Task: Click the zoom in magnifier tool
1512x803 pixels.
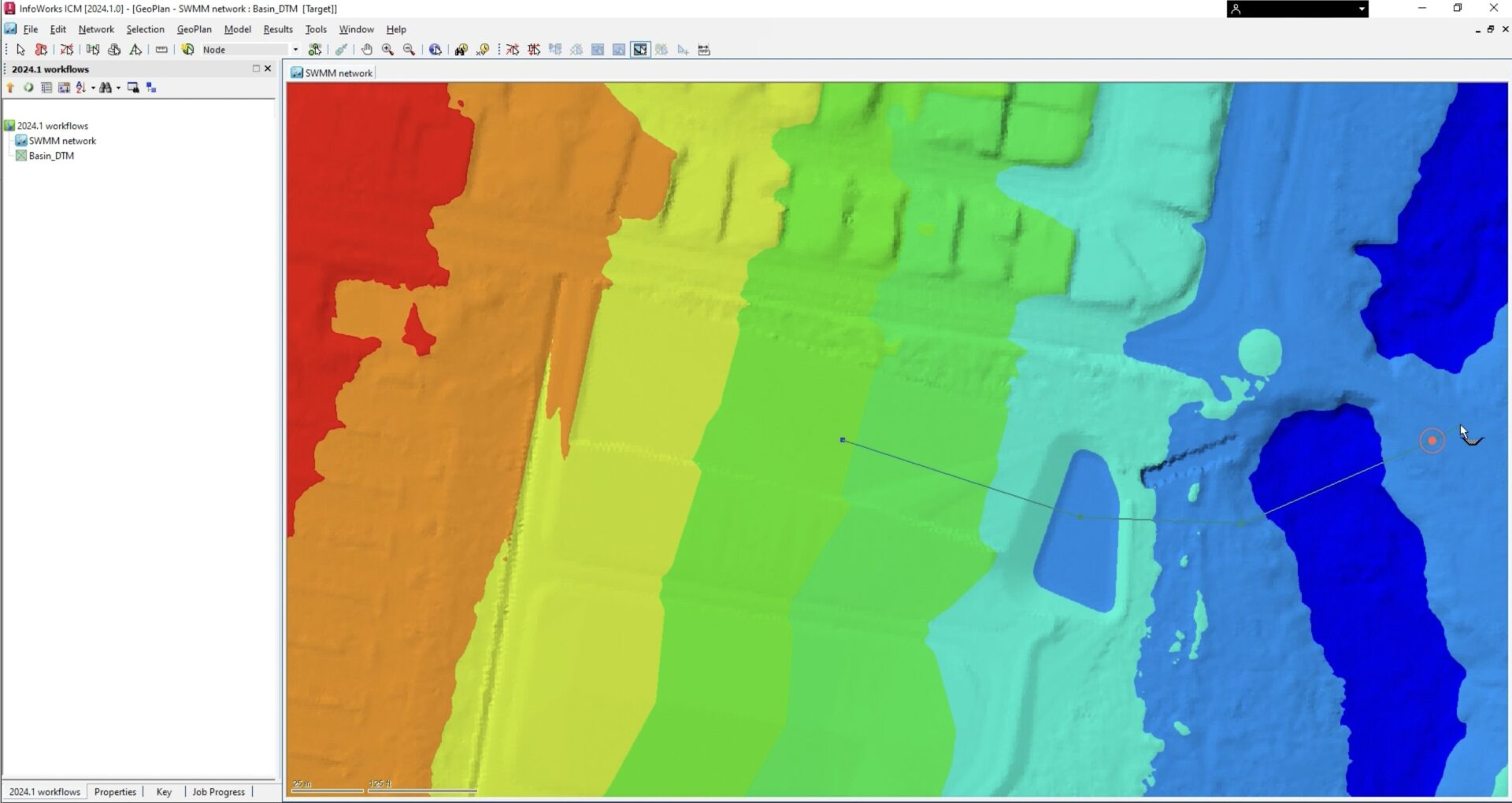Action: click(387, 50)
